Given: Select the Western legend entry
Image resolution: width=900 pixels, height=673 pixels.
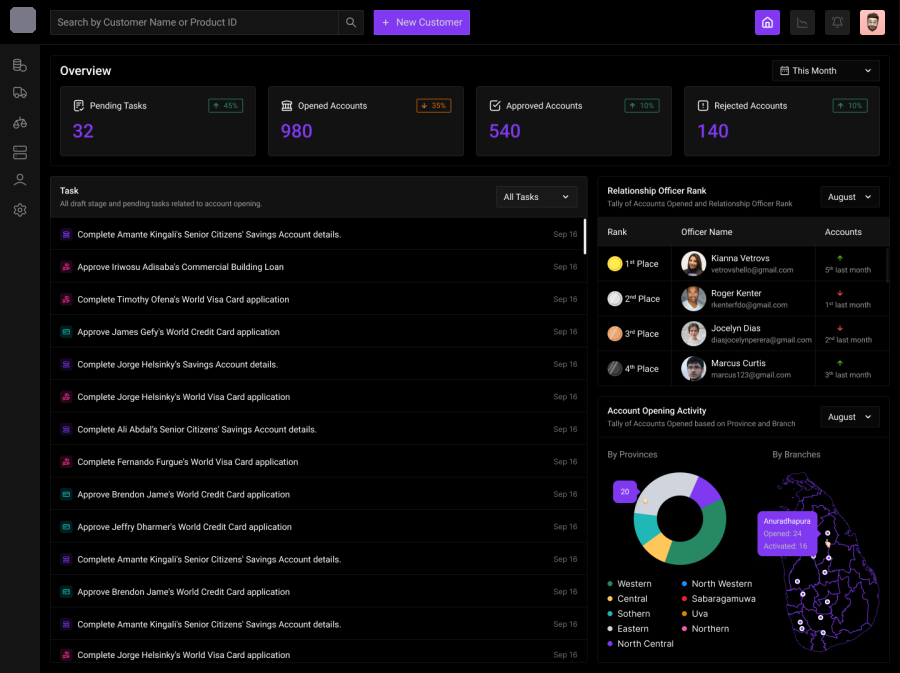Looking at the screenshot, I should pos(630,583).
